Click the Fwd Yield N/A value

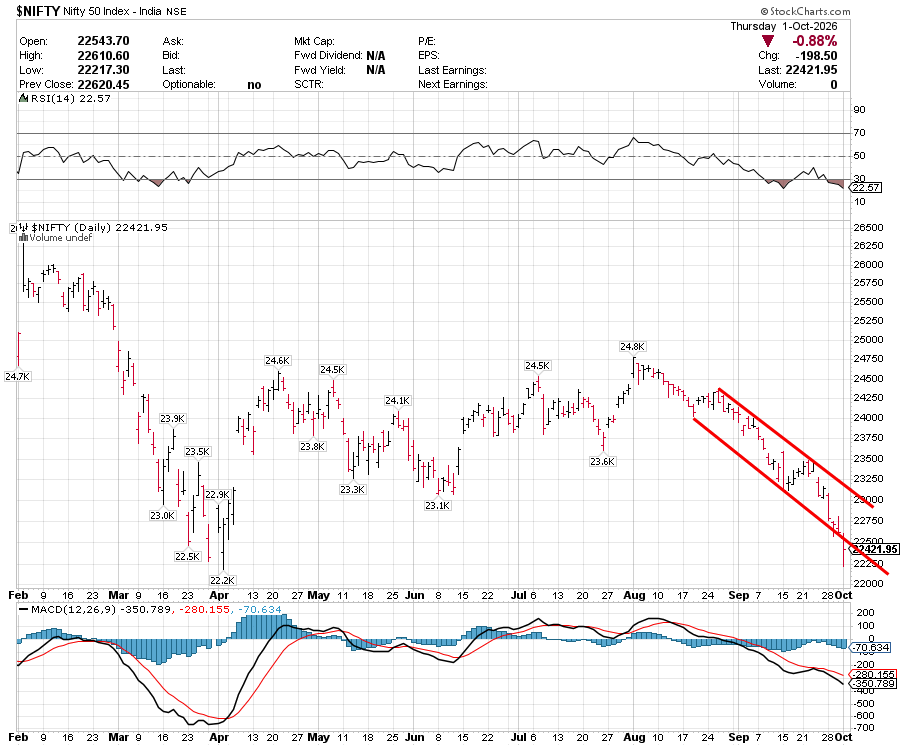click(x=376, y=70)
